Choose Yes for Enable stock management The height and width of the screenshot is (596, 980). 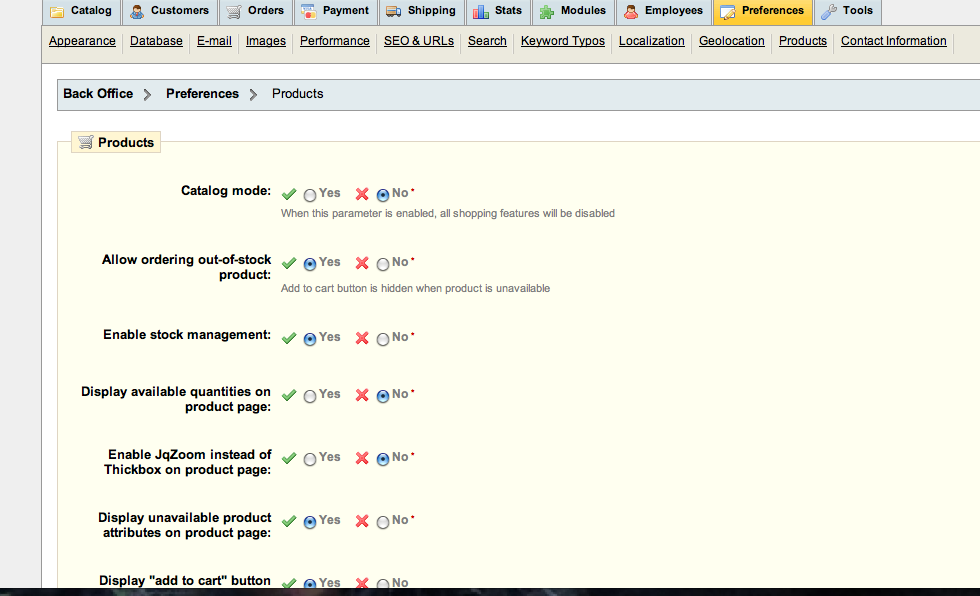pos(310,339)
